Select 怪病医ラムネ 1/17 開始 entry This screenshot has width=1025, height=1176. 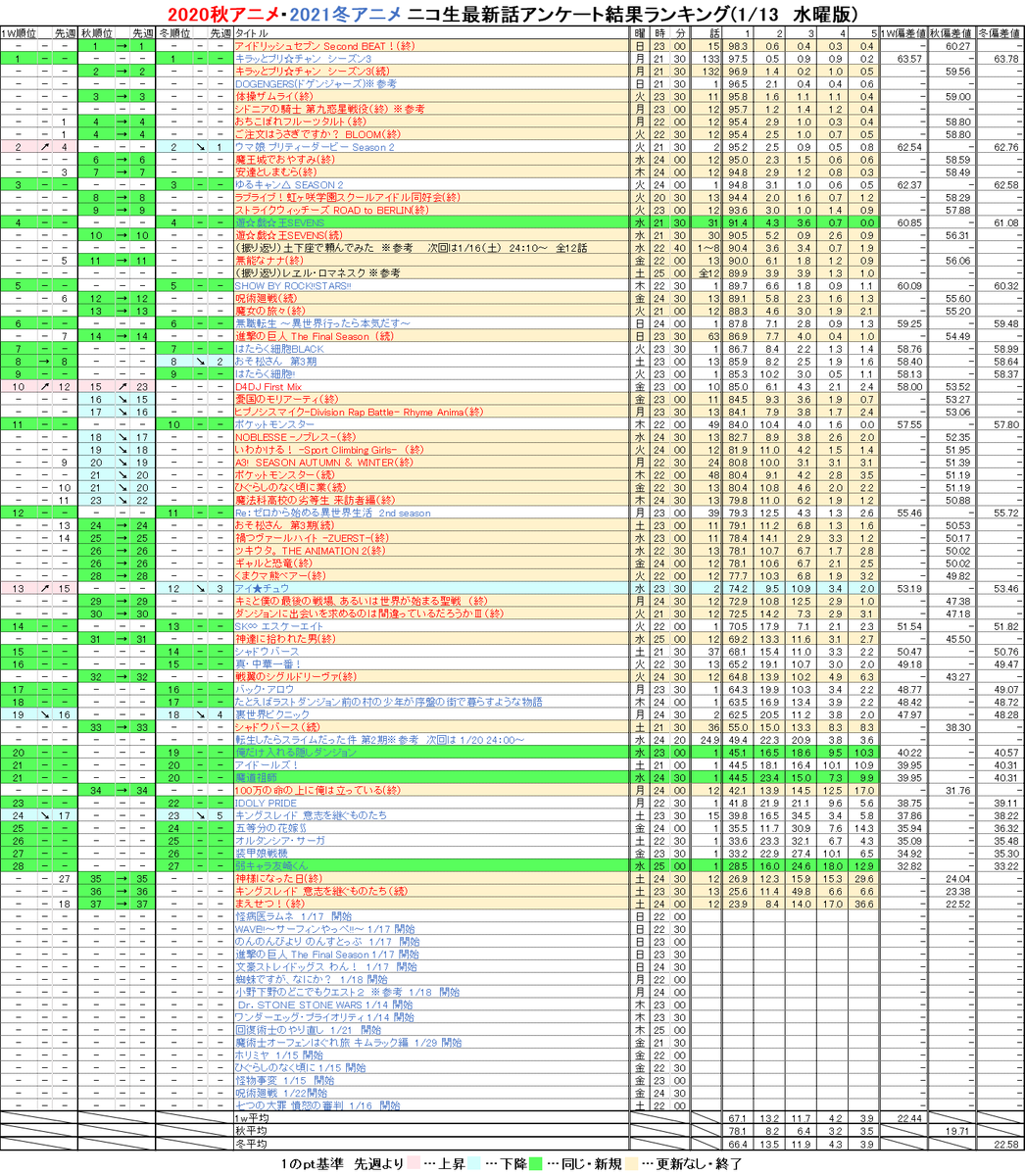point(291,918)
